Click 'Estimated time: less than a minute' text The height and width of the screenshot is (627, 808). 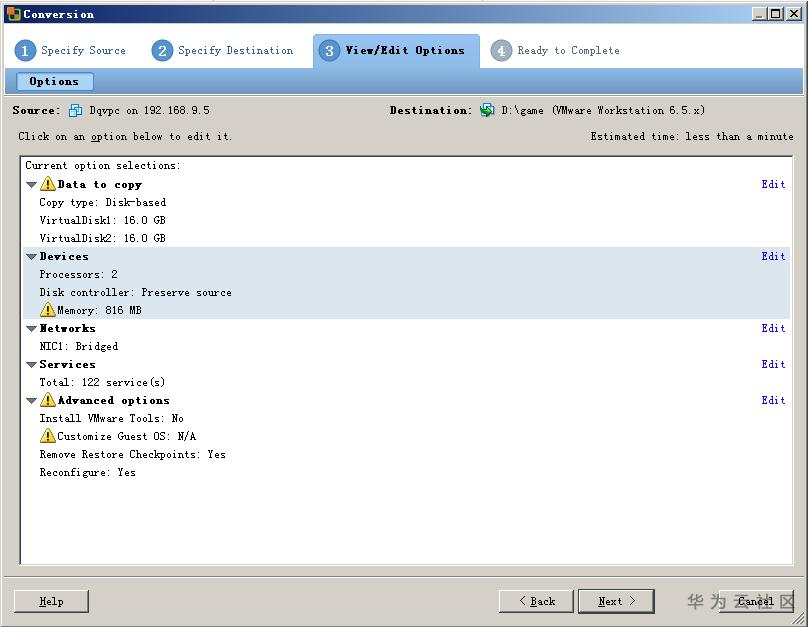(692, 136)
